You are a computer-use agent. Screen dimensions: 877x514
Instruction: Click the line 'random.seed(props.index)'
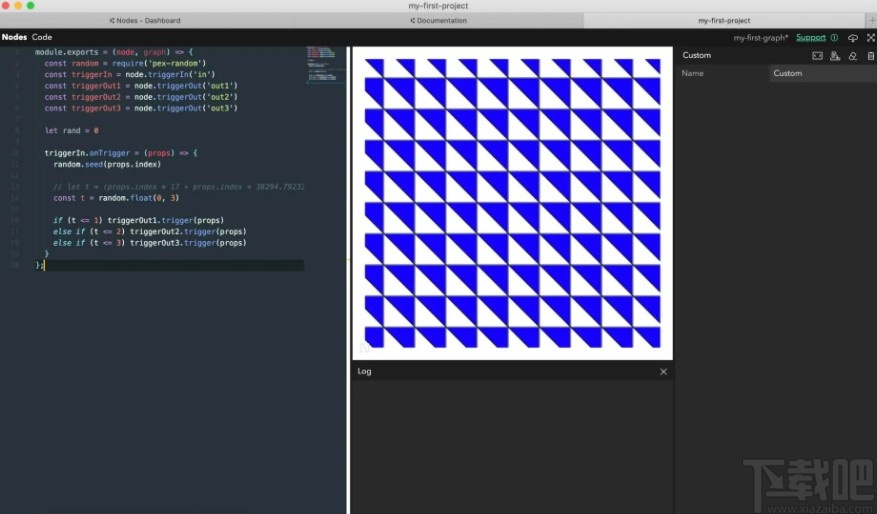tap(107, 164)
